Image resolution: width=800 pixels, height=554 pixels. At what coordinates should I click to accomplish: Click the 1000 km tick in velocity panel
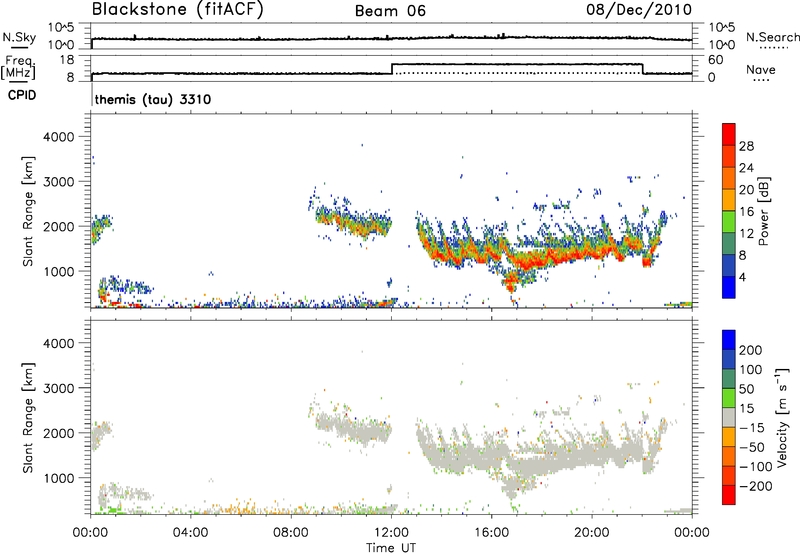(x=58, y=479)
